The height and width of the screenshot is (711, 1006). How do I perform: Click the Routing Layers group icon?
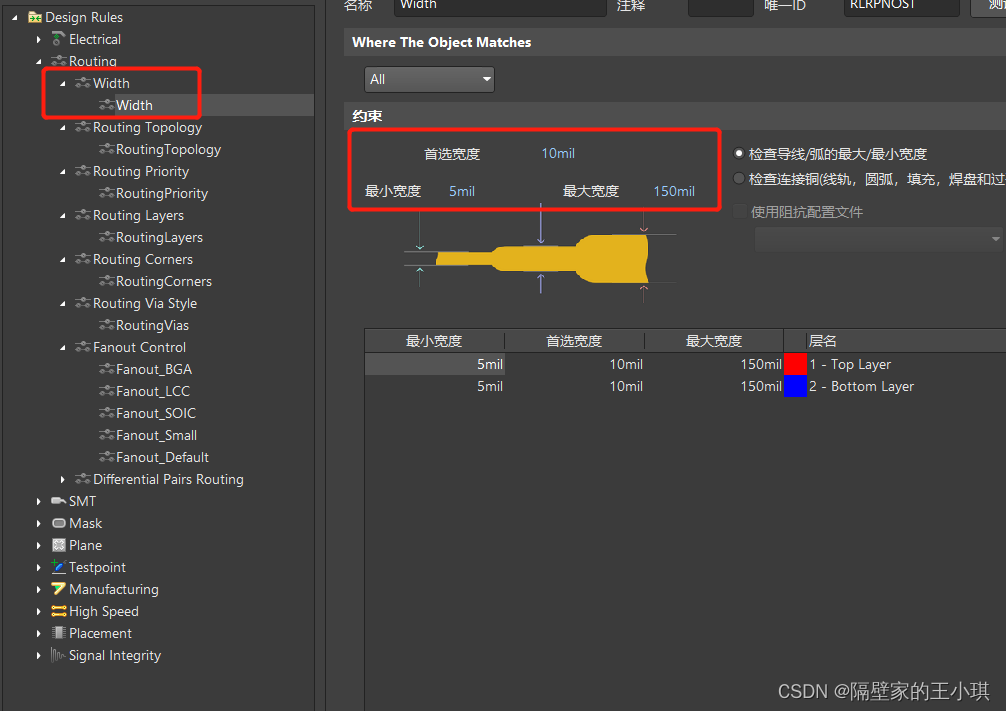tap(82, 215)
